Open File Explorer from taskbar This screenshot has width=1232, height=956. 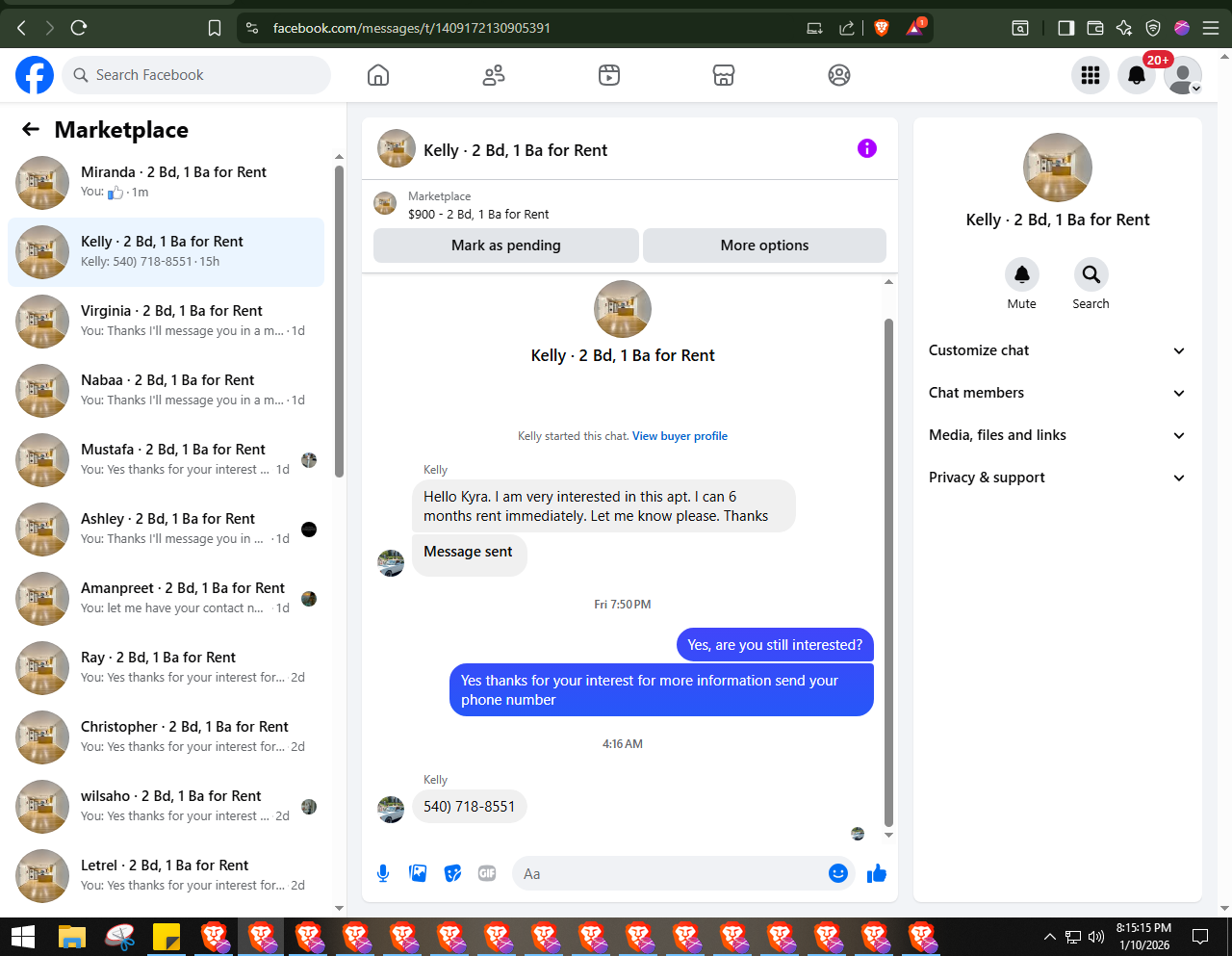pyautogui.click(x=72, y=937)
